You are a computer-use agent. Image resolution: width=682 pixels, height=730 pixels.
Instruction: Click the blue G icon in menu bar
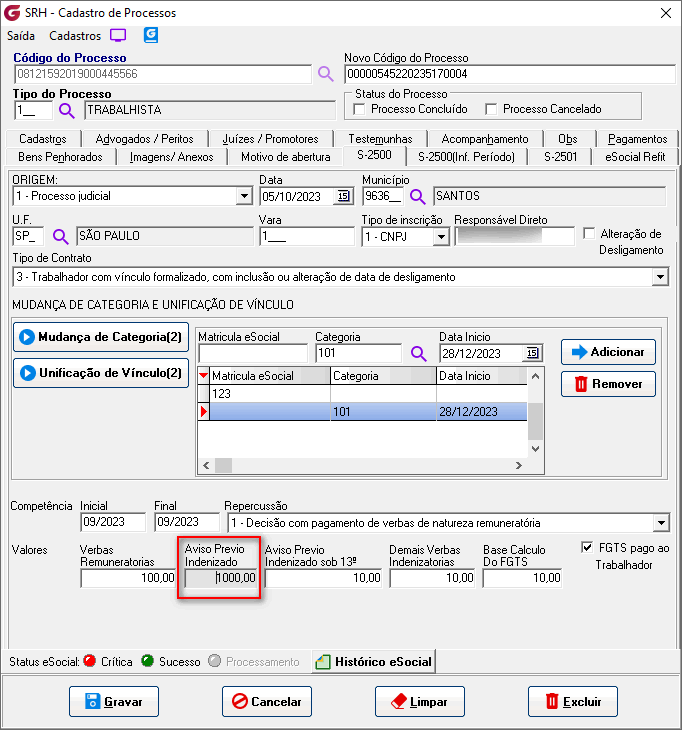151,35
